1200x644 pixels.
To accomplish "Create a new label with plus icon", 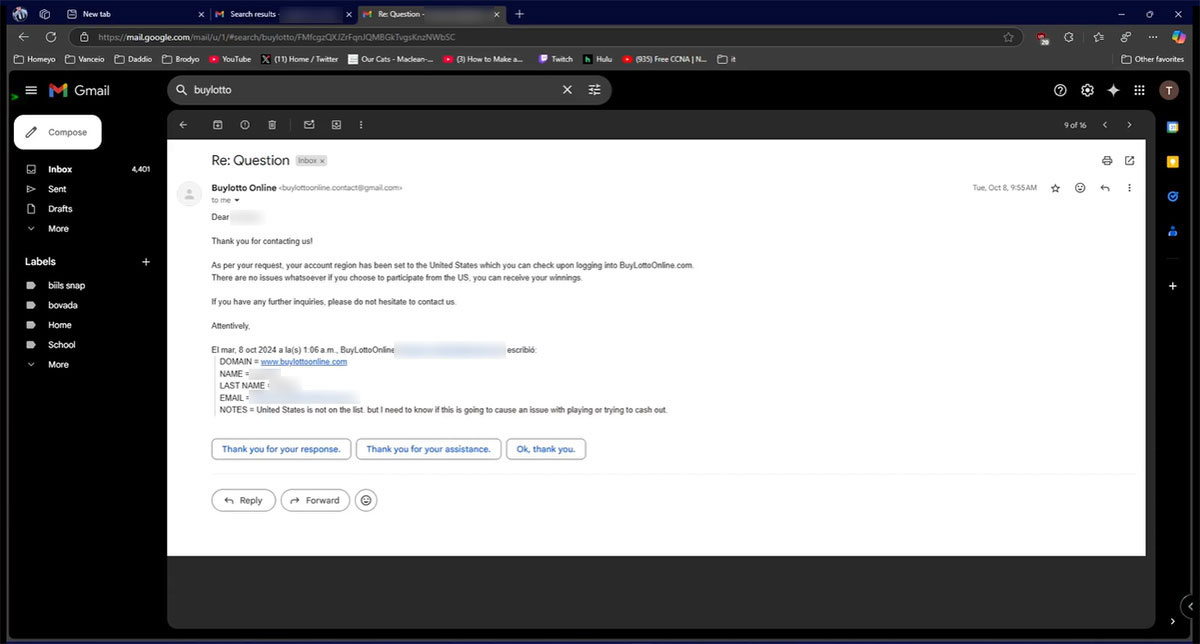I will click(x=146, y=262).
